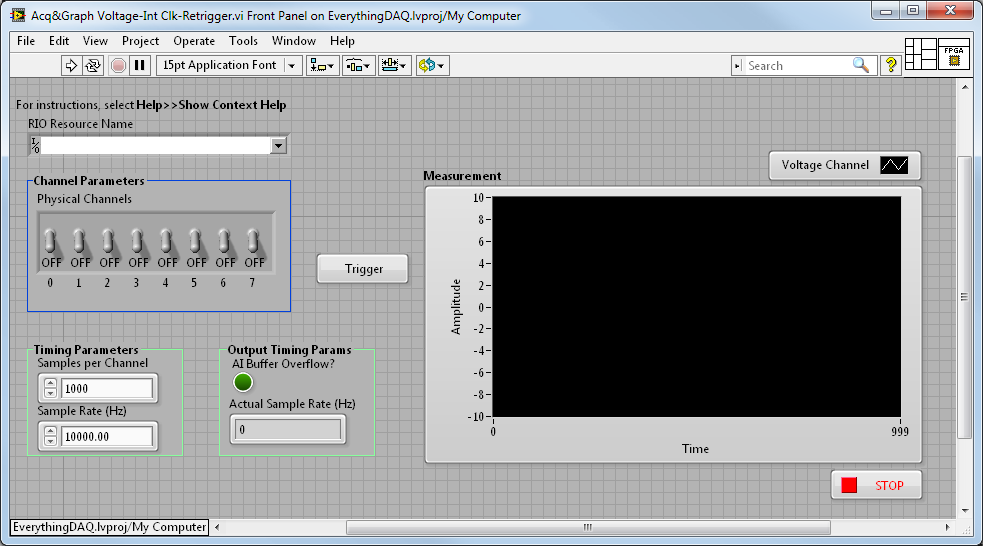Open RIO Resource Name dropdown arrow
Viewport: 983px width, 546px height.
[x=278, y=145]
